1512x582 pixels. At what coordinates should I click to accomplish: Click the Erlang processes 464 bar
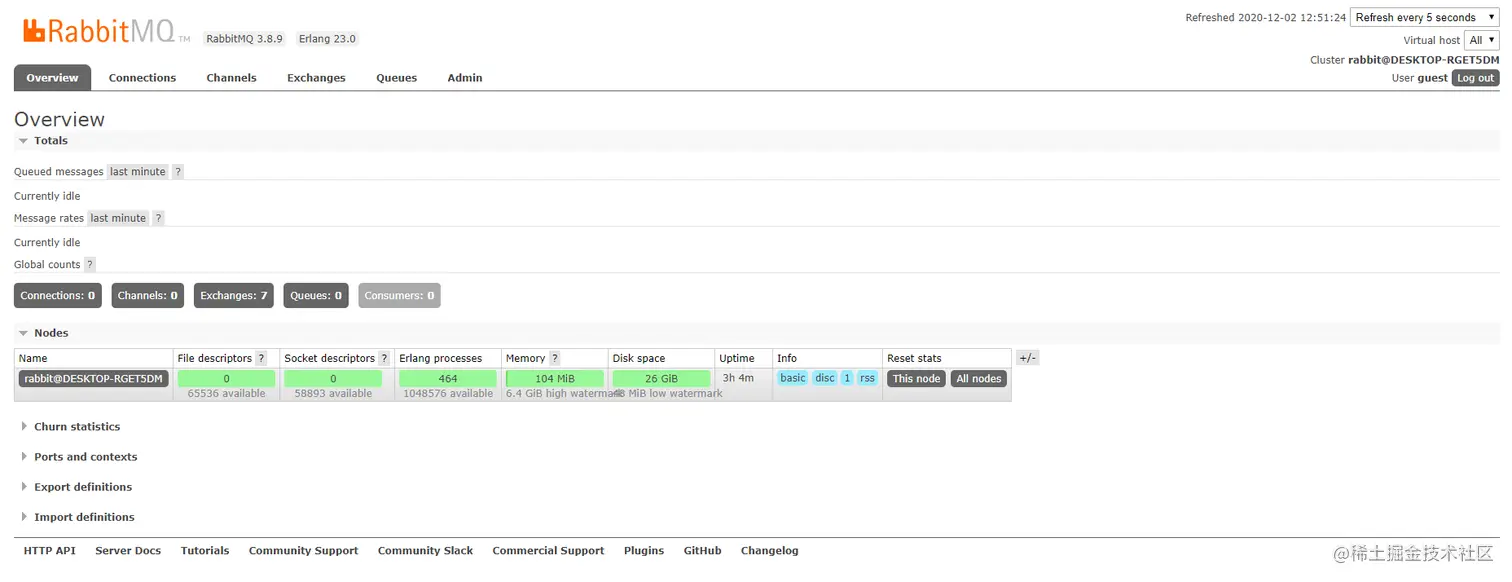[x=448, y=379]
